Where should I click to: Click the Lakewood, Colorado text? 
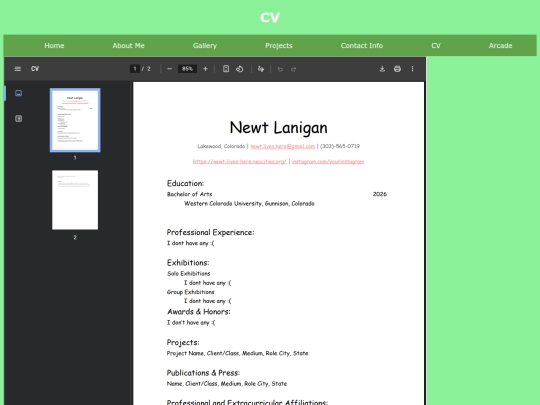pos(221,146)
